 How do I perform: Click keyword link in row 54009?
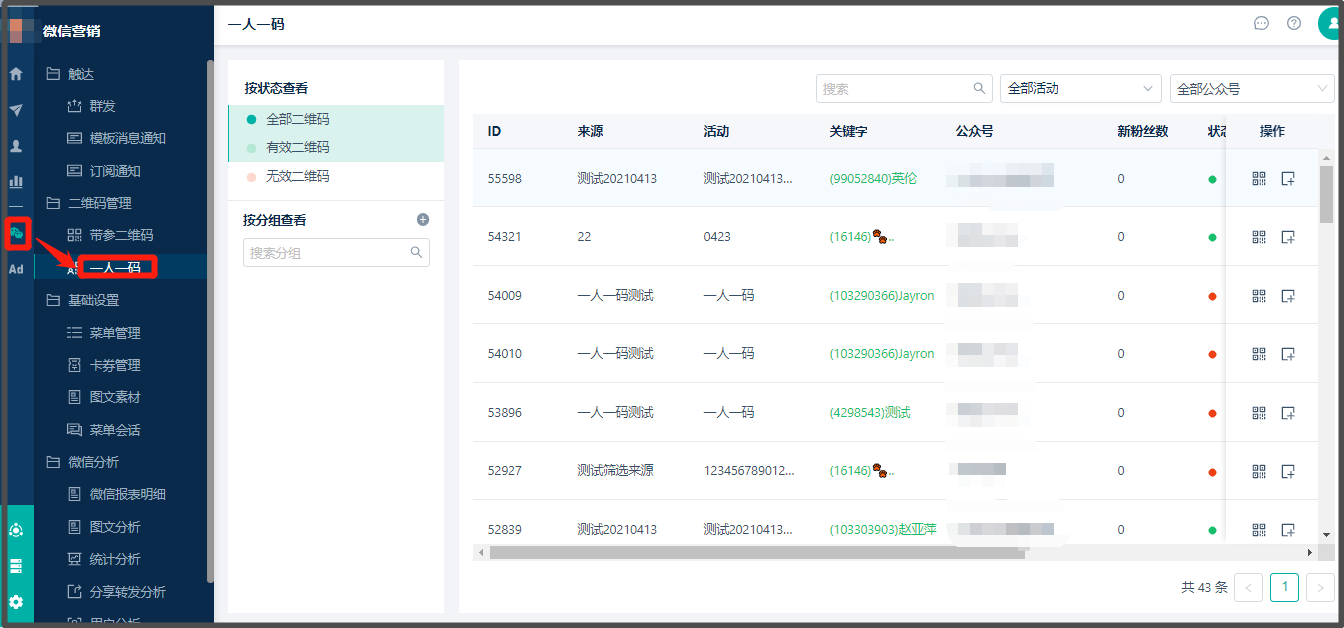(x=882, y=296)
